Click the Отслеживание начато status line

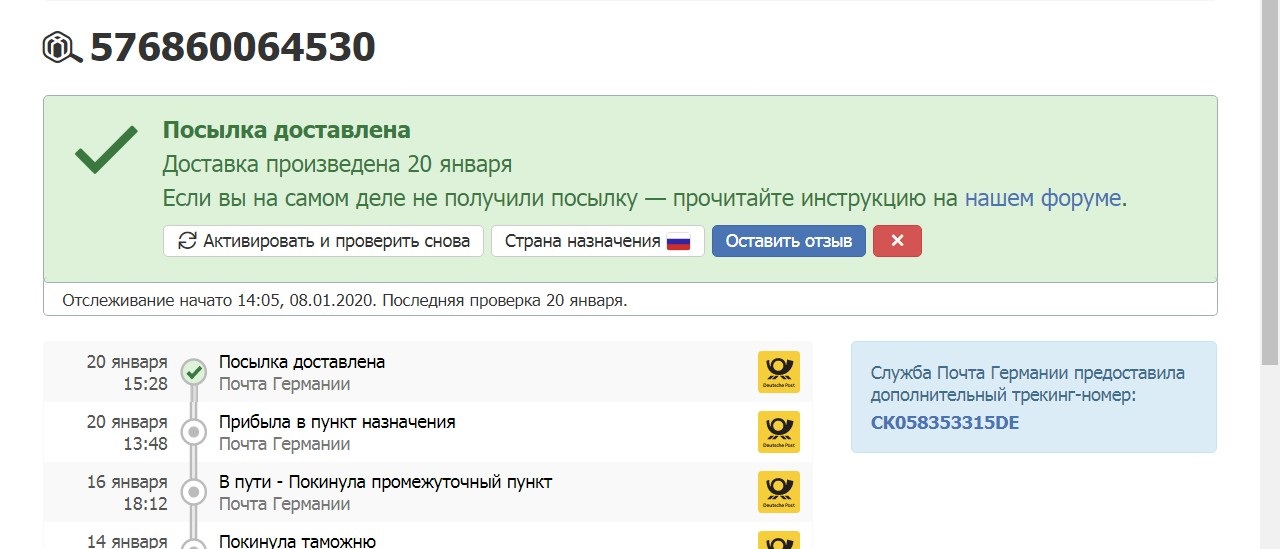(344, 300)
